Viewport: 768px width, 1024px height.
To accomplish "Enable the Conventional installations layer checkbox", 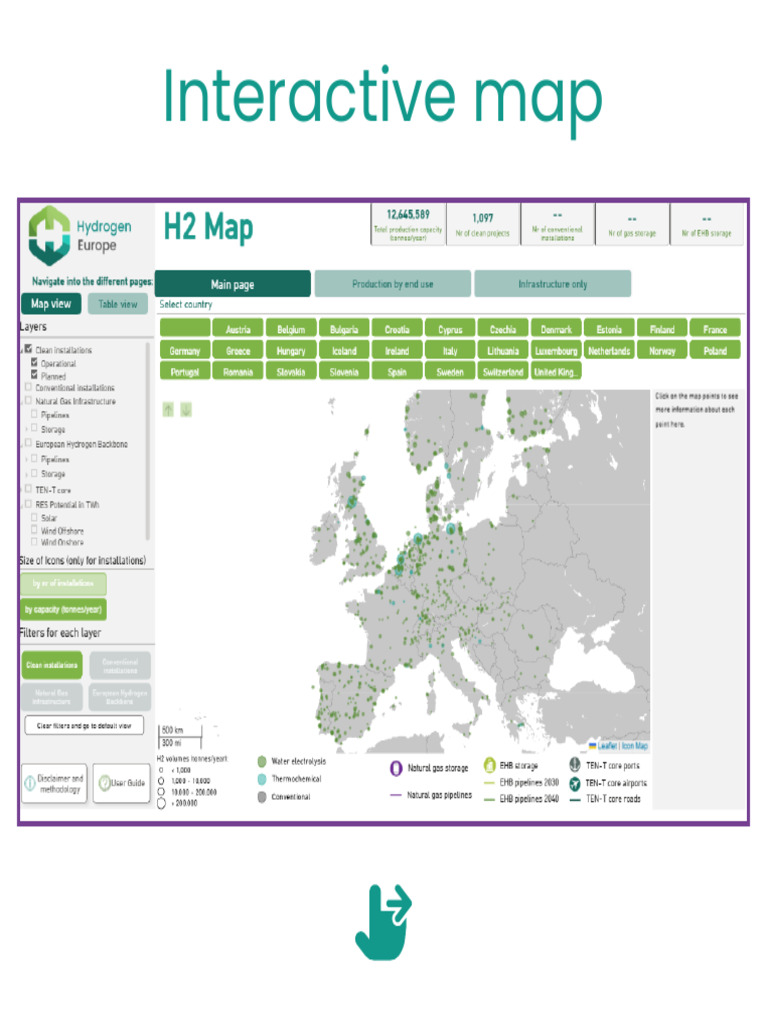I will (28, 387).
